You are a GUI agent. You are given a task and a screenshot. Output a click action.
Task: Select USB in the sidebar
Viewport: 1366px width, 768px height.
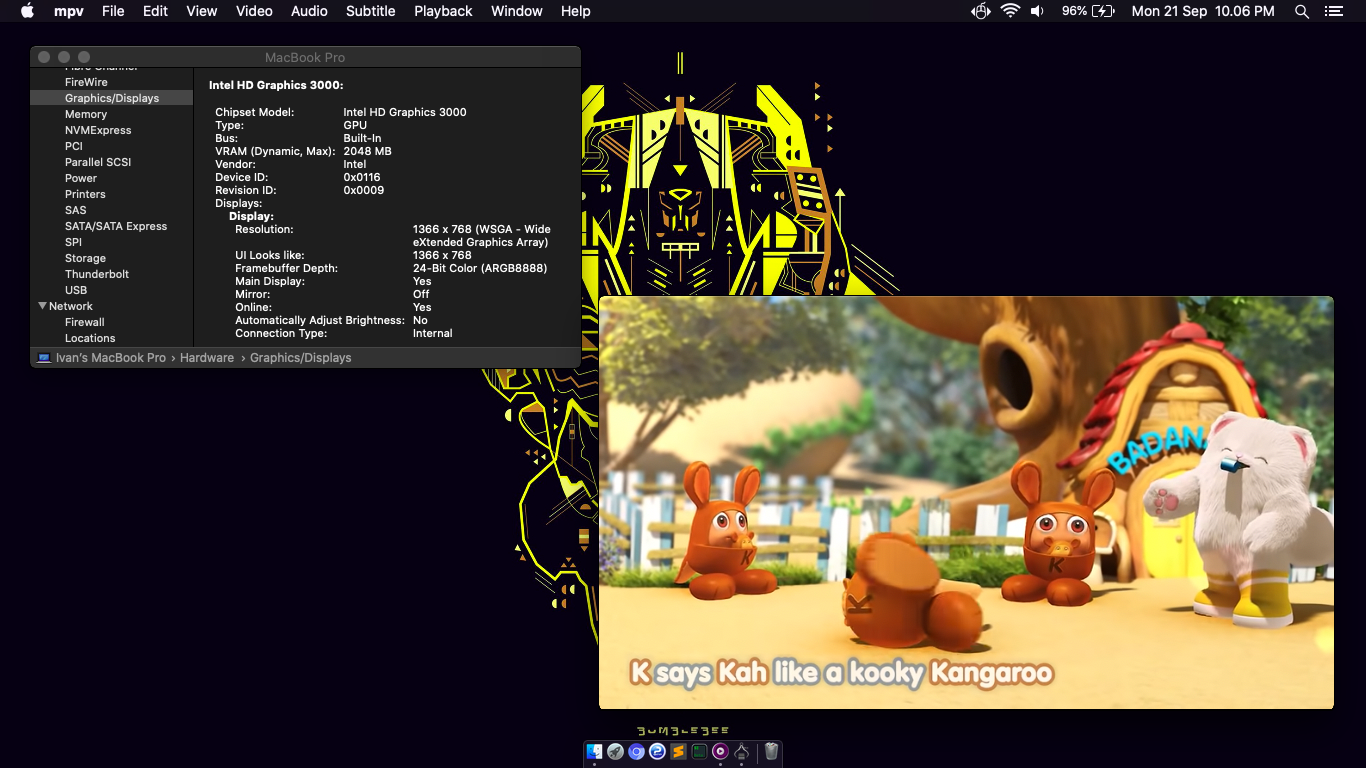click(76, 290)
